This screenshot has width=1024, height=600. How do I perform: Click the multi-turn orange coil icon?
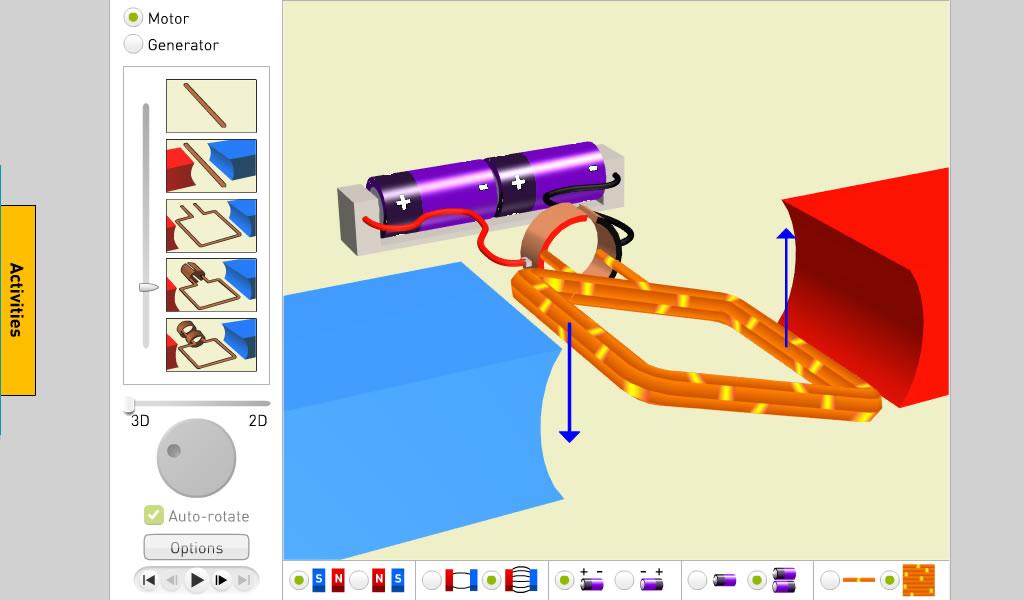point(919,580)
